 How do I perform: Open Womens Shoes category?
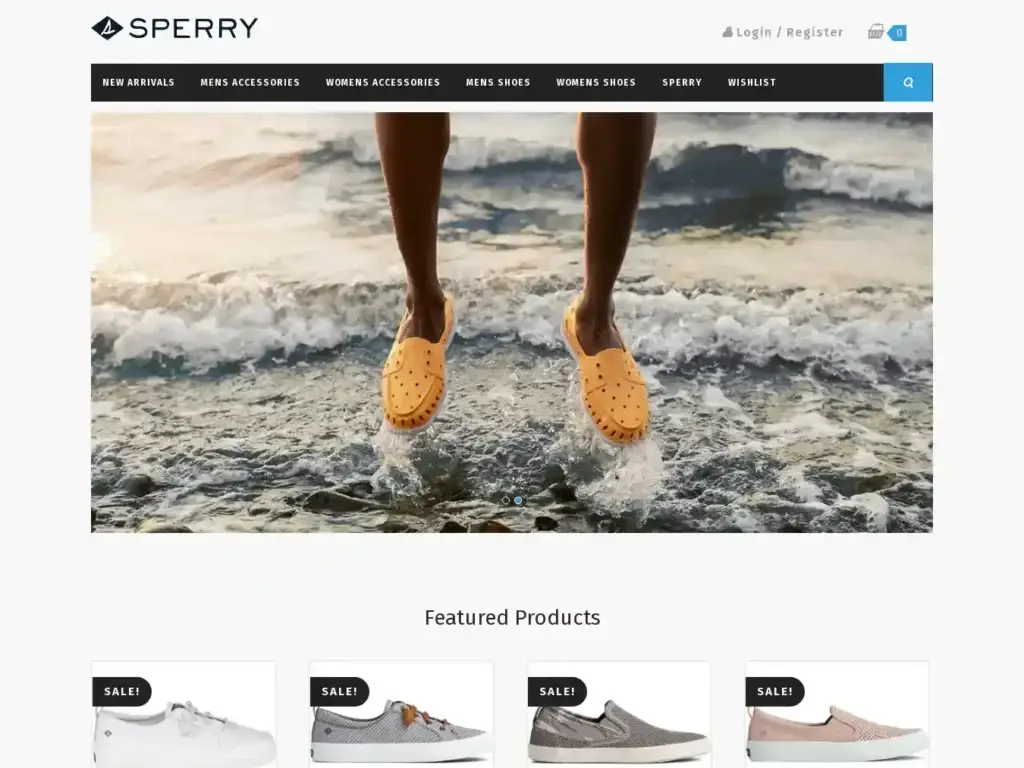596,82
